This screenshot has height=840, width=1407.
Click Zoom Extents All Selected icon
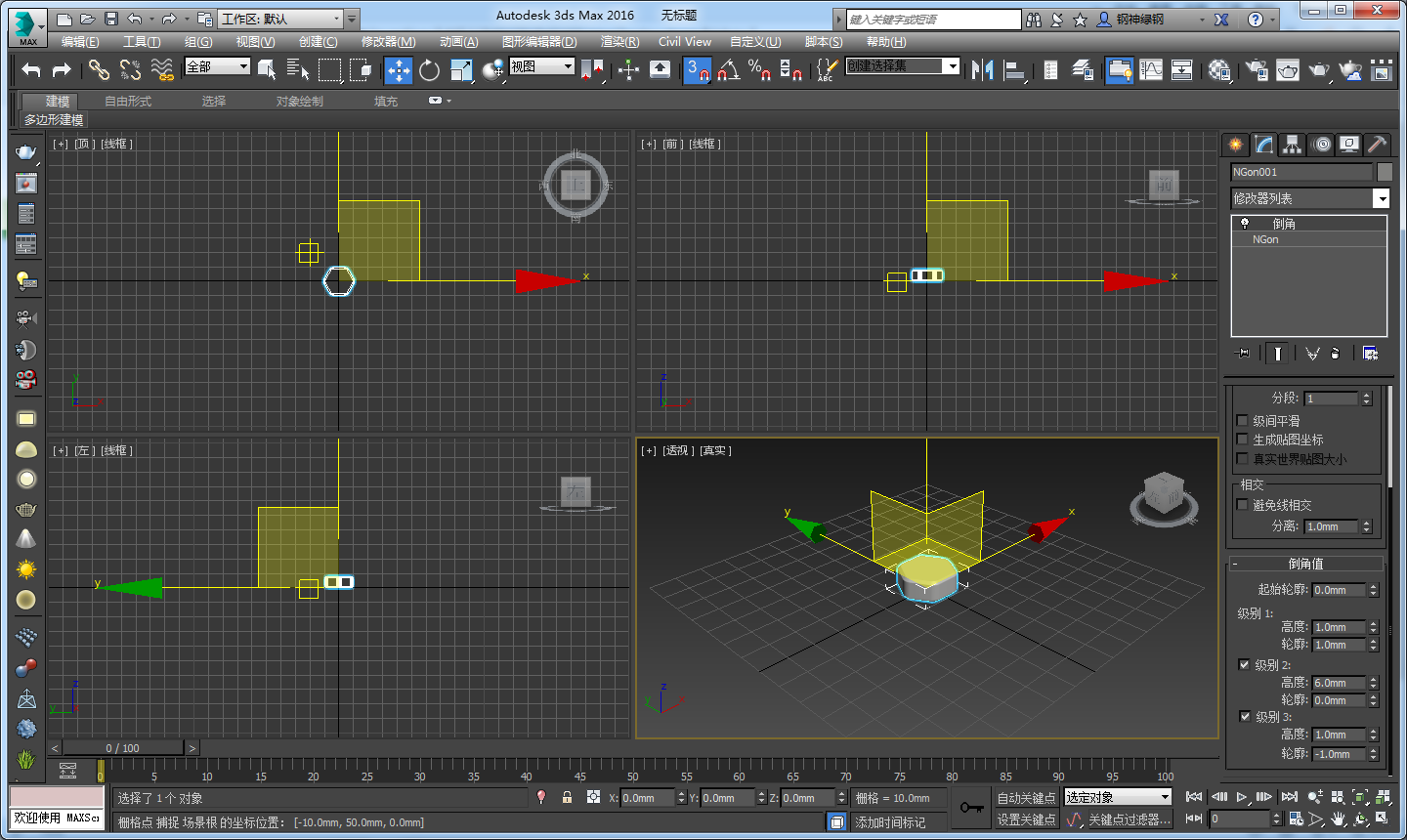point(1383,797)
